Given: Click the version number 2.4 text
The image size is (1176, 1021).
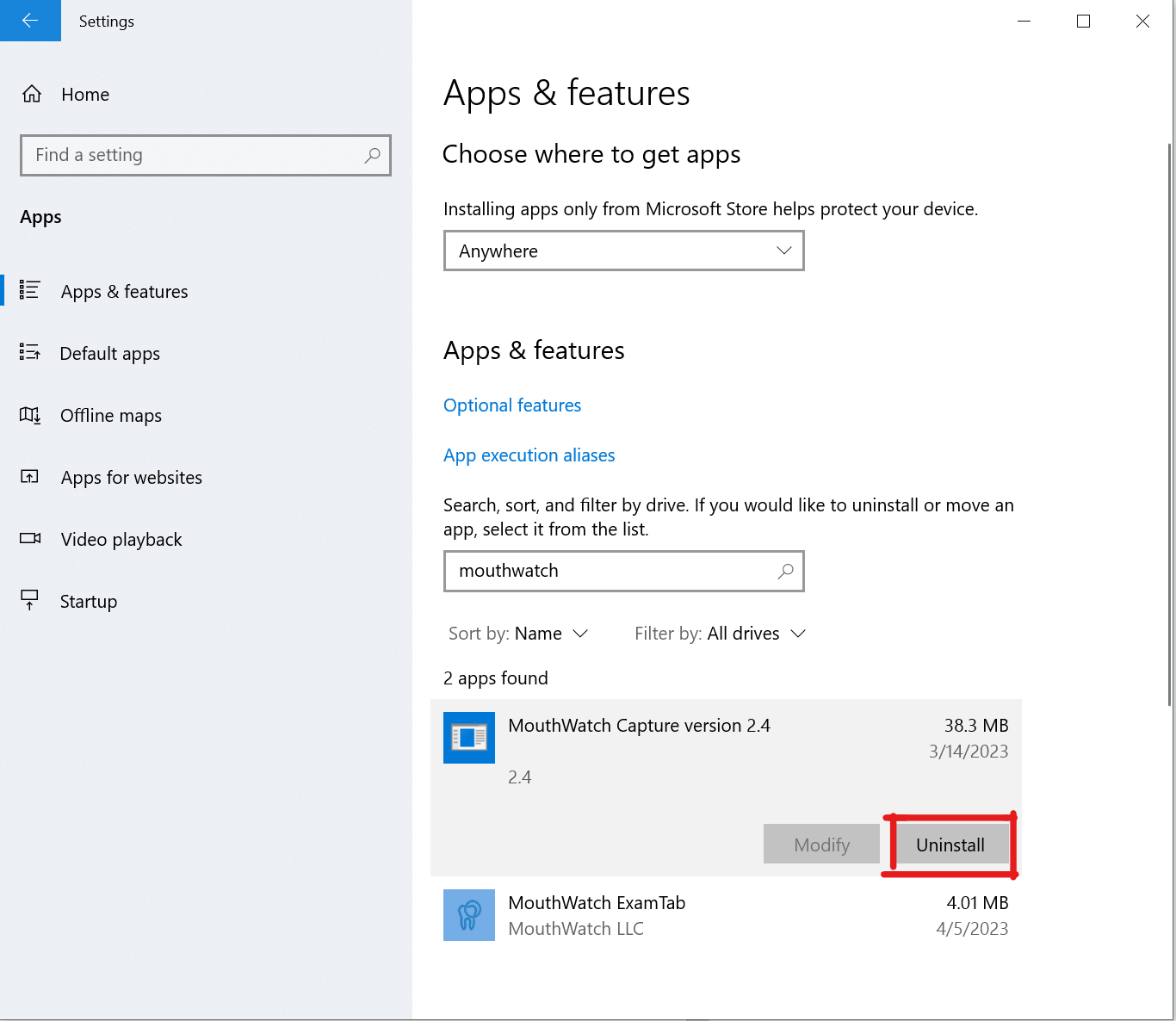Looking at the screenshot, I should [x=520, y=777].
